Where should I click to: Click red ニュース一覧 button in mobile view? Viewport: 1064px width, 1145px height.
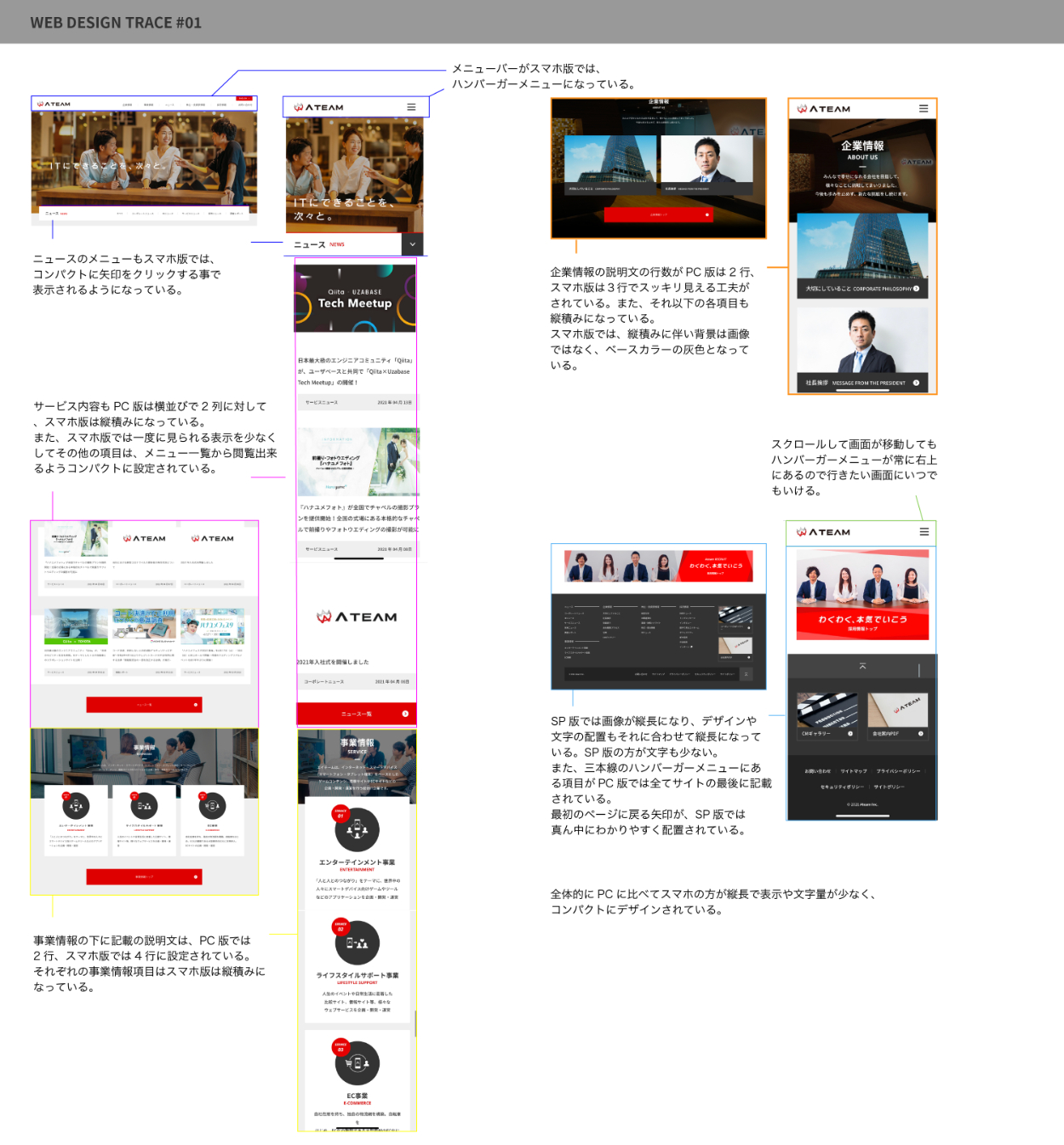[357, 713]
